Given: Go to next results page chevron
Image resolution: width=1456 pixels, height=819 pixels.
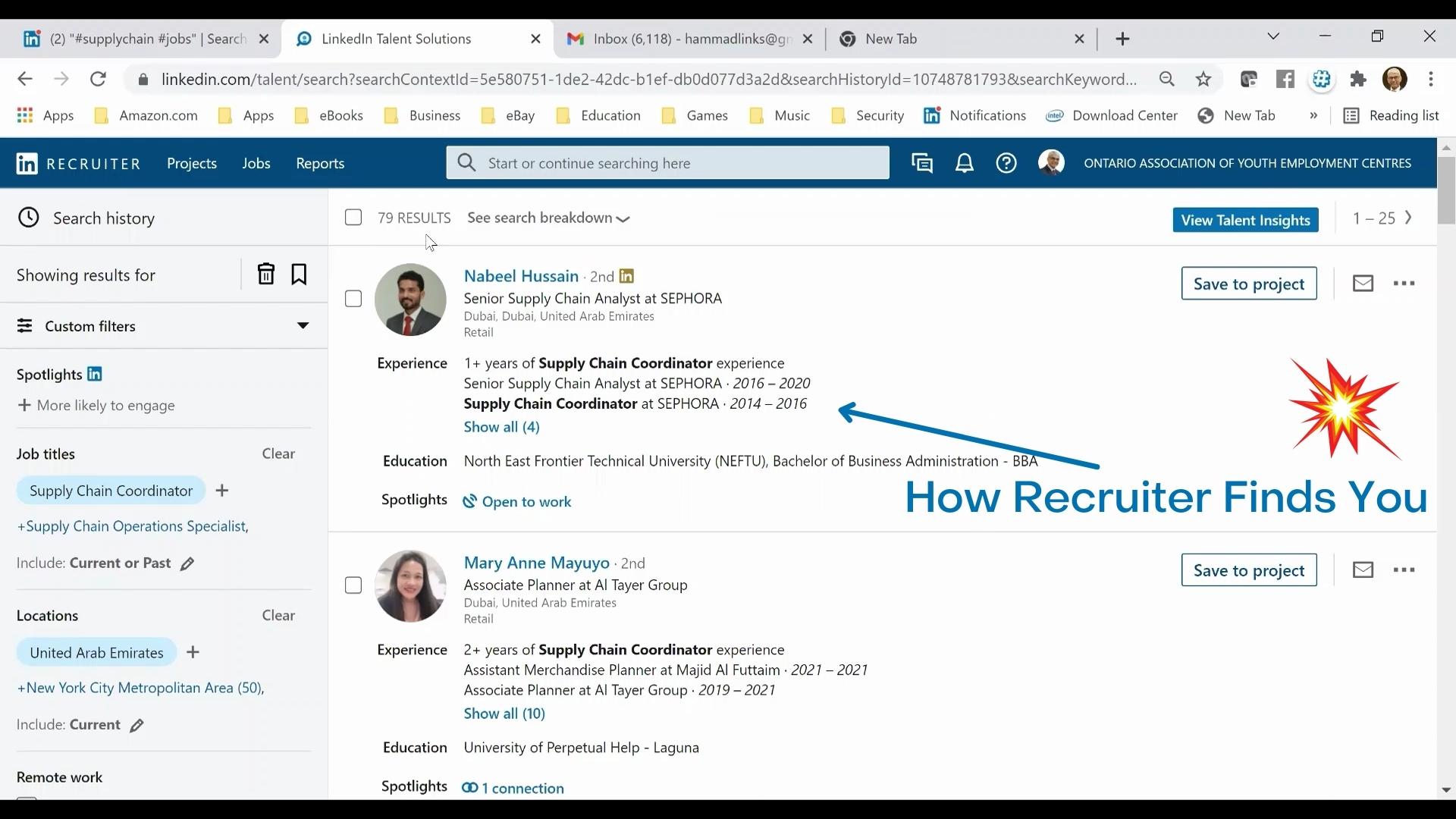Looking at the screenshot, I should coord(1408,218).
